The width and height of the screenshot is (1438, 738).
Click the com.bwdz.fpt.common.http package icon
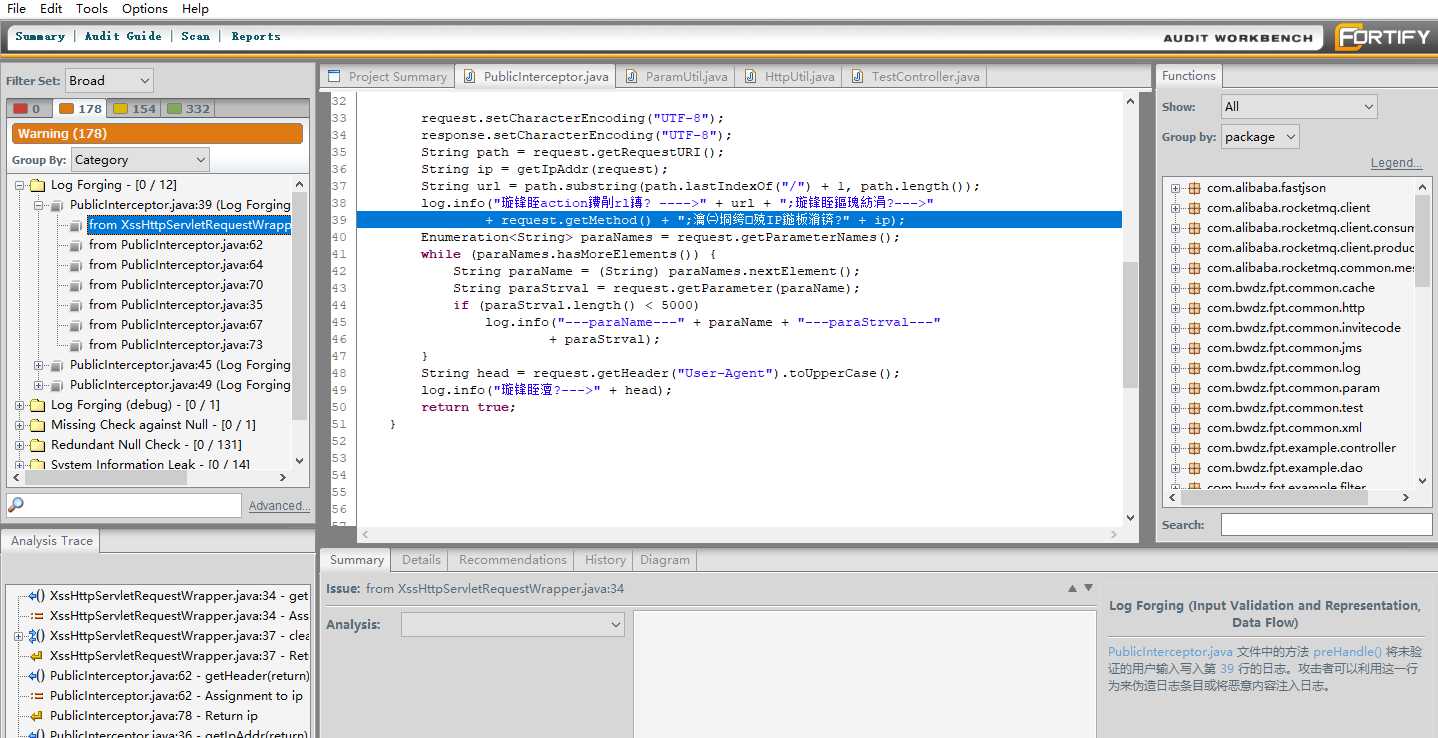[x=1194, y=308]
